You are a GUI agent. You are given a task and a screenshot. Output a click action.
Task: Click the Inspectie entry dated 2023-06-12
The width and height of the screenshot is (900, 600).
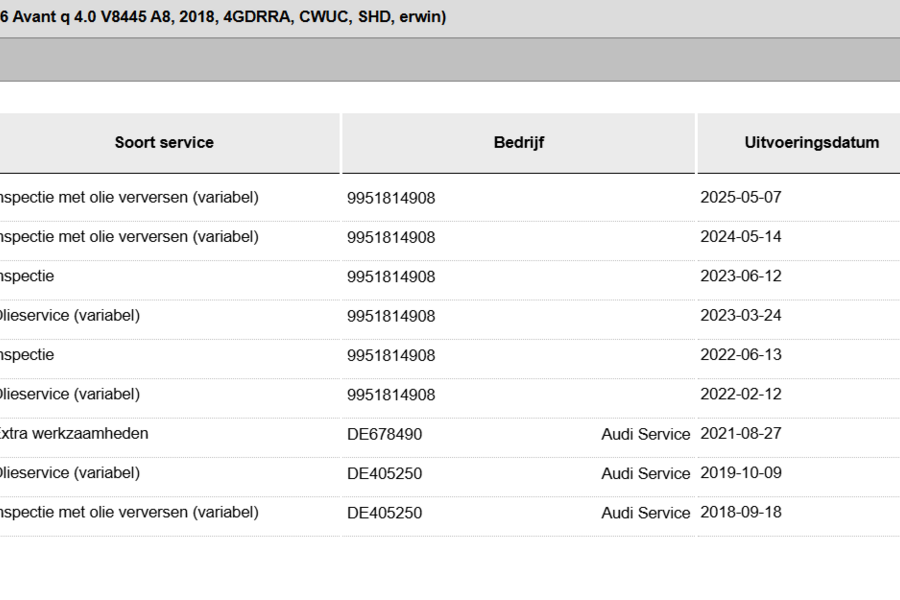(27, 276)
